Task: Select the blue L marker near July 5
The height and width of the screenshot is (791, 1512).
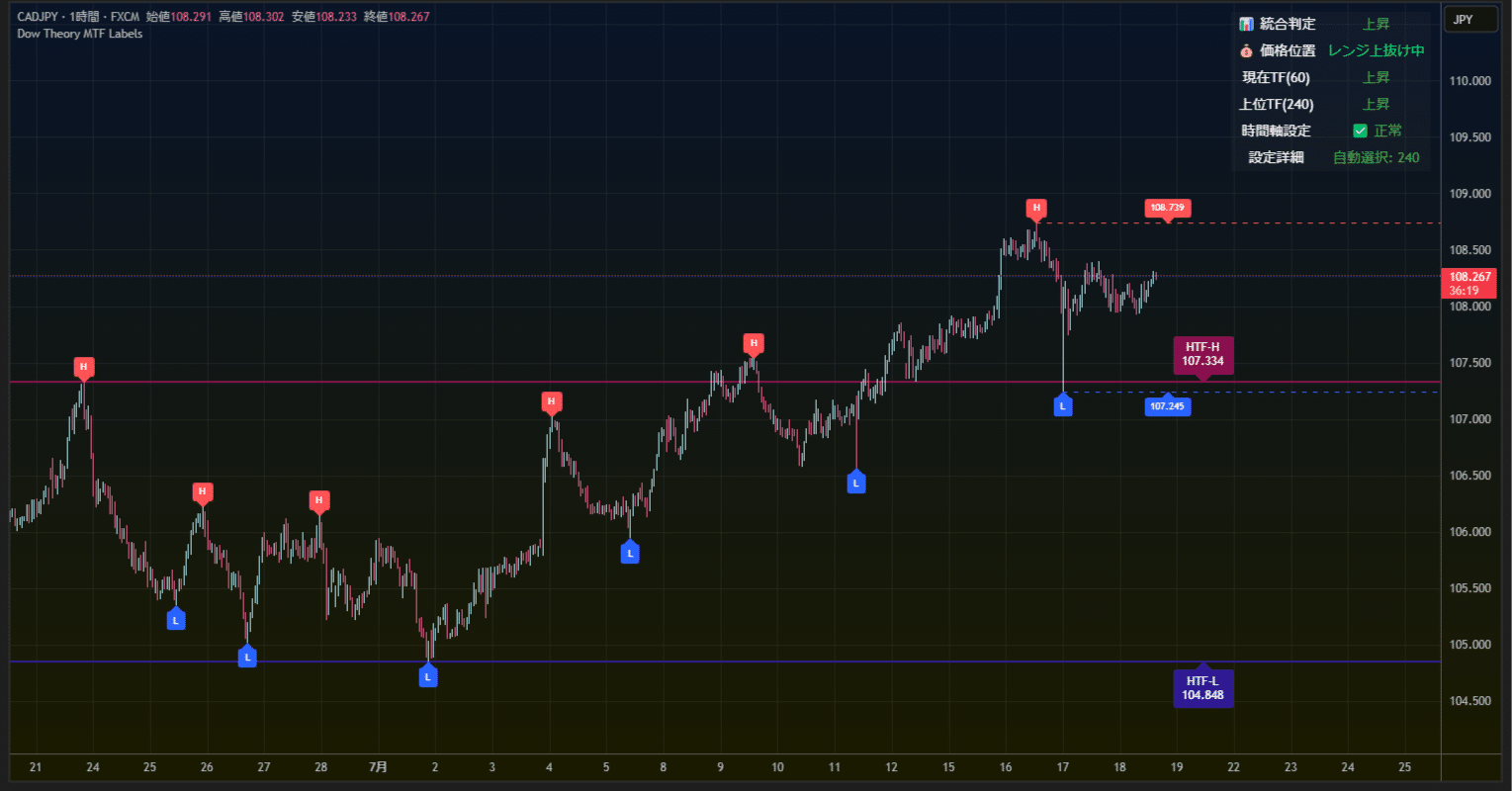Action: pyautogui.click(x=631, y=553)
